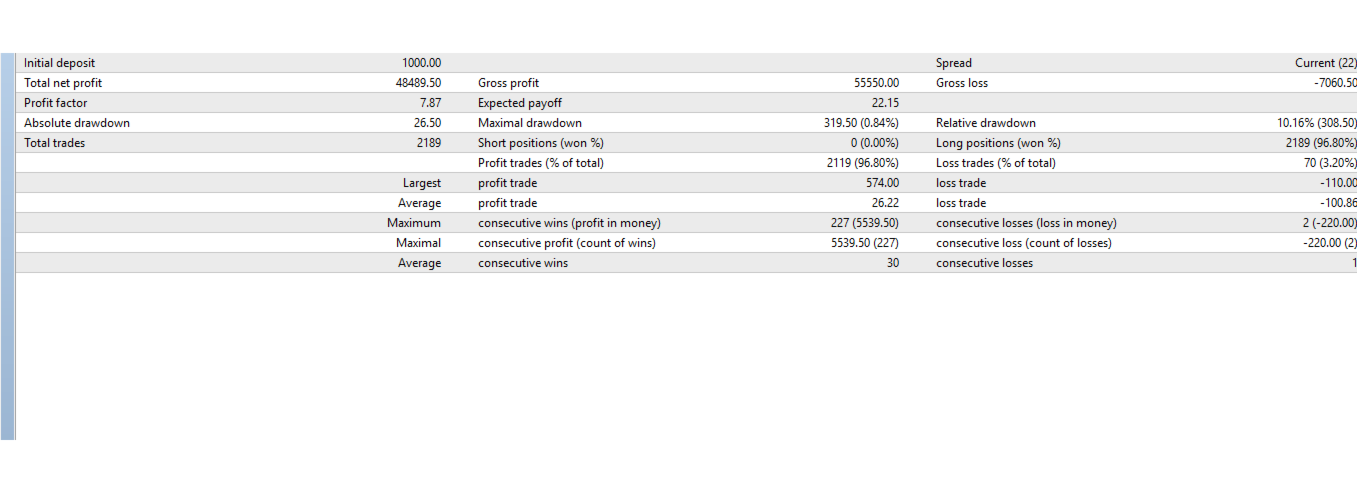Select the Total trades value 2189
The image size is (1357, 493).
[x=428, y=143]
